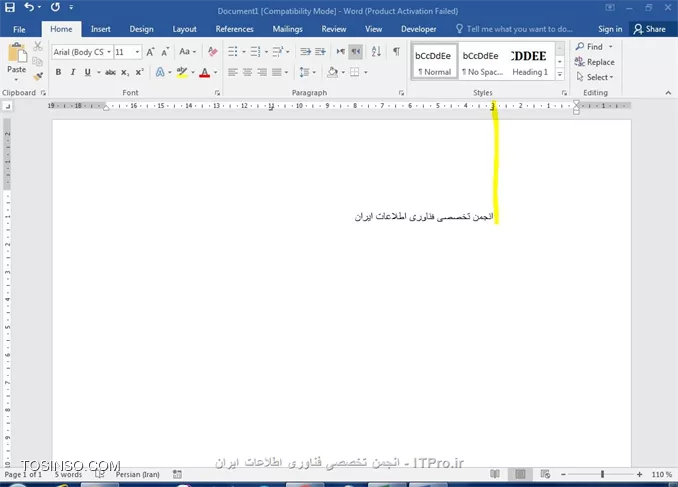The width and height of the screenshot is (678, 487).
Task: Decrease font size with Shrink Font
Action: (165, 52)
